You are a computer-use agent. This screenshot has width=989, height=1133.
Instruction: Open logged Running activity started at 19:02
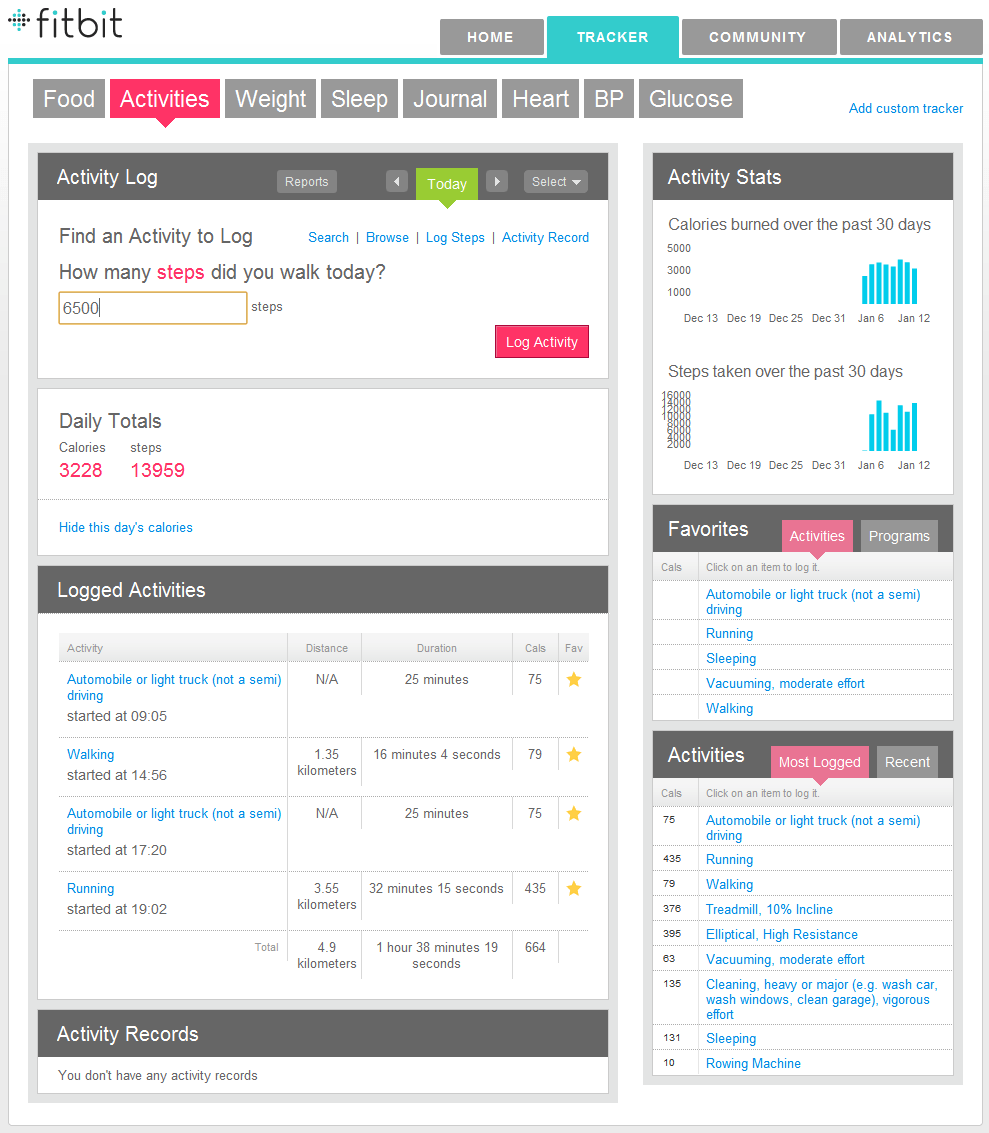pos(90,889)
